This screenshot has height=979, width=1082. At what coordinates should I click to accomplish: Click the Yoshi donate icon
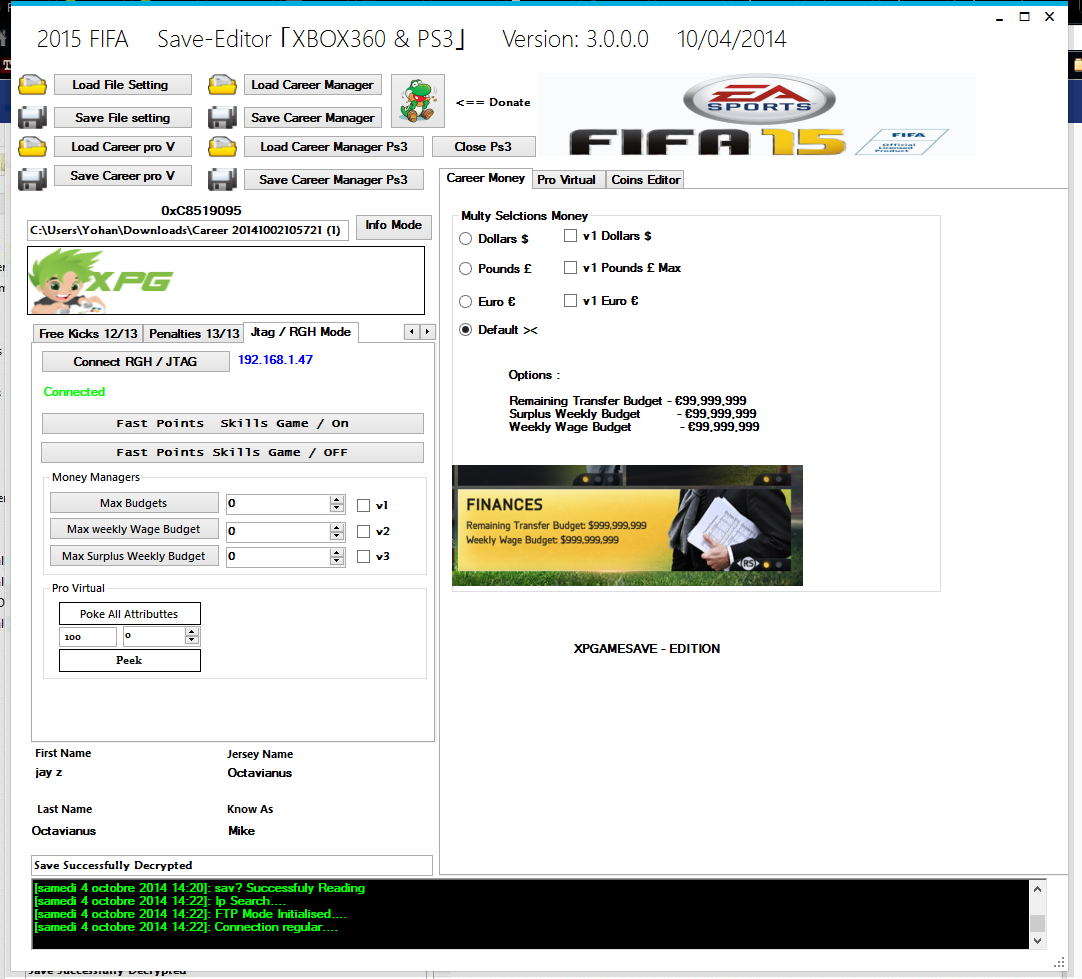pyautogui.click(x=417, y=101)
